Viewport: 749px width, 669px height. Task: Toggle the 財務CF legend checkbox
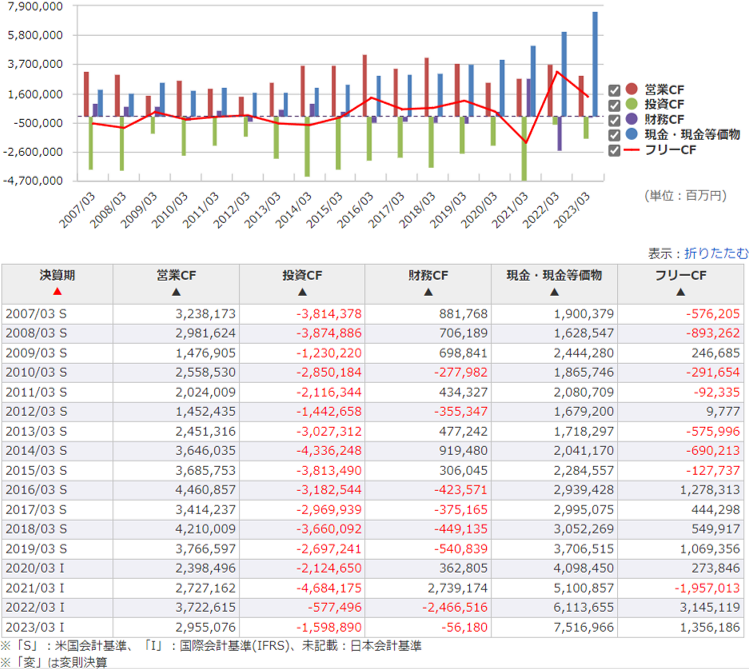point(615,119)
